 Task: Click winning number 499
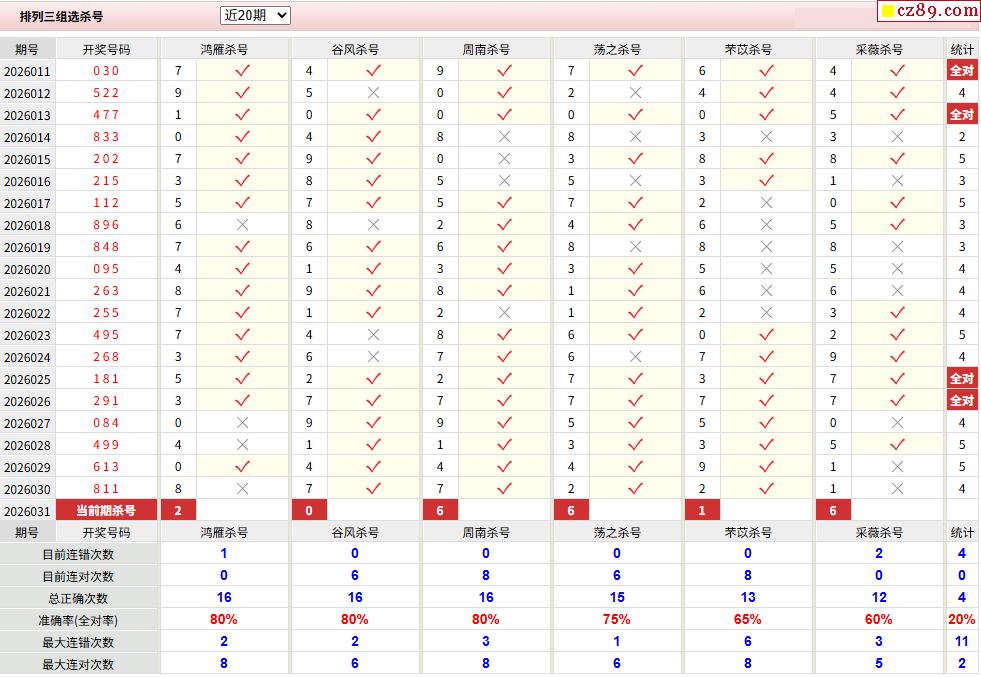pos(106,444)
